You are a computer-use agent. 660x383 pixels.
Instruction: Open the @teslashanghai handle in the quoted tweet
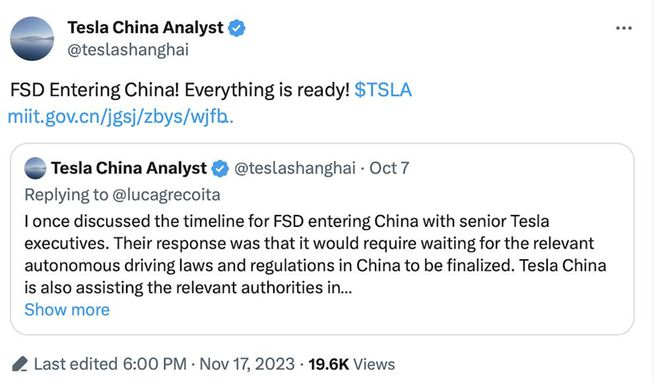coord(295,168)
